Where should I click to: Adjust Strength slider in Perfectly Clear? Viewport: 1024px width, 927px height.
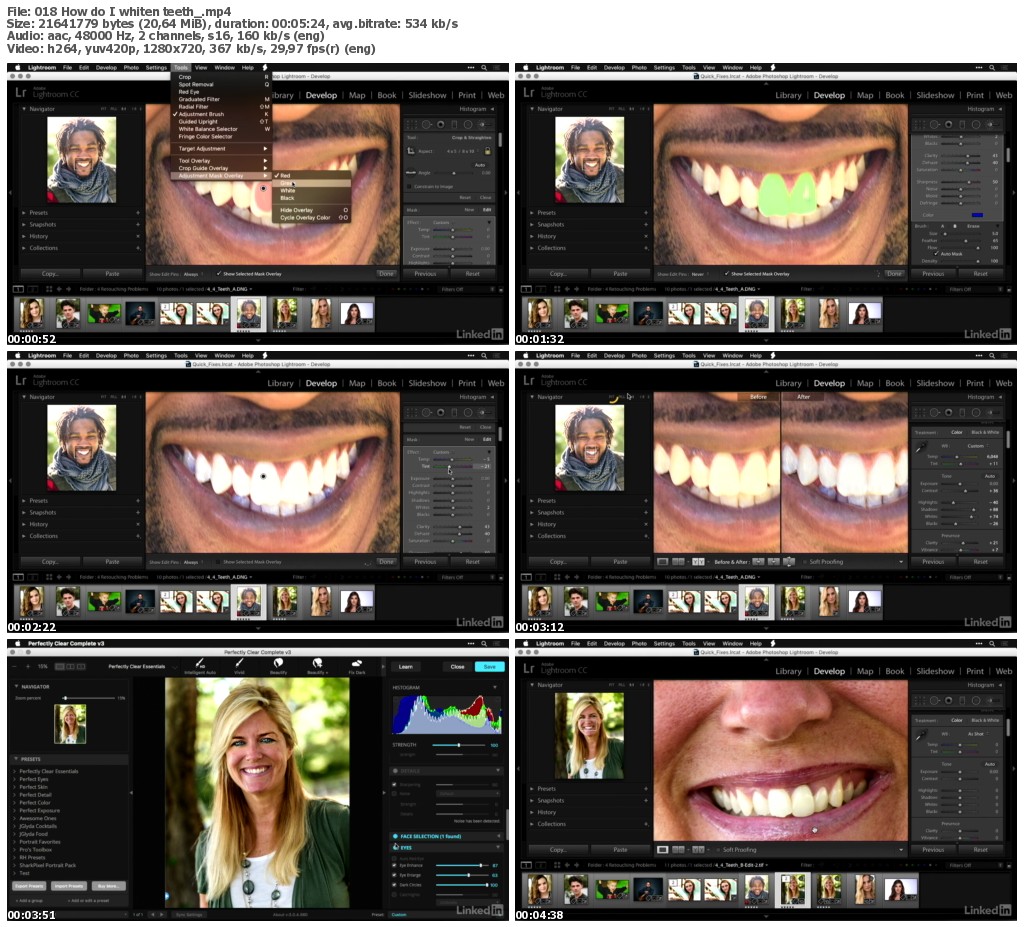pyautogui.click(x=459, y=745)
